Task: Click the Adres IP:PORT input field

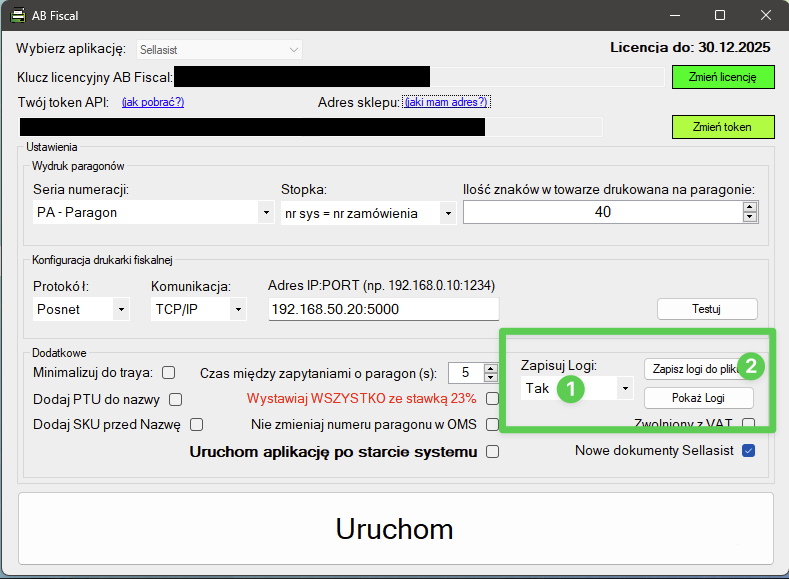Action: coord(383,309)
